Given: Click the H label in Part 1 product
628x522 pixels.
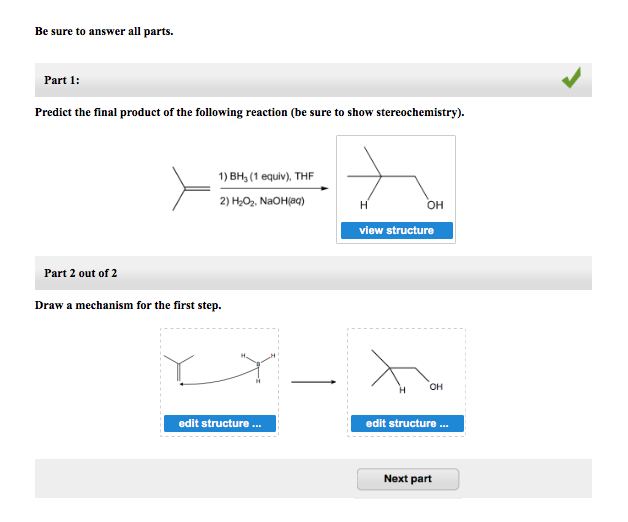Looking at the screenshot, I should (364, 206).
